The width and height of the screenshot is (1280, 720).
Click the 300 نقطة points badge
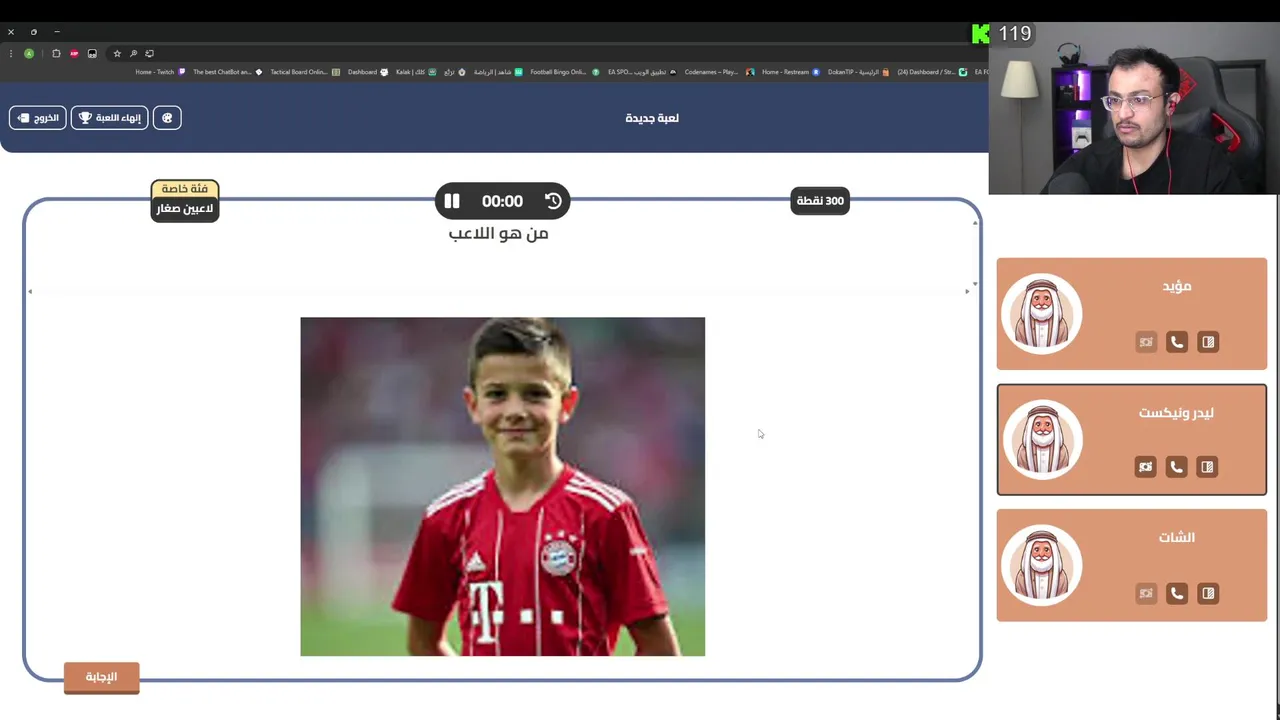click(x=820, y=201)
